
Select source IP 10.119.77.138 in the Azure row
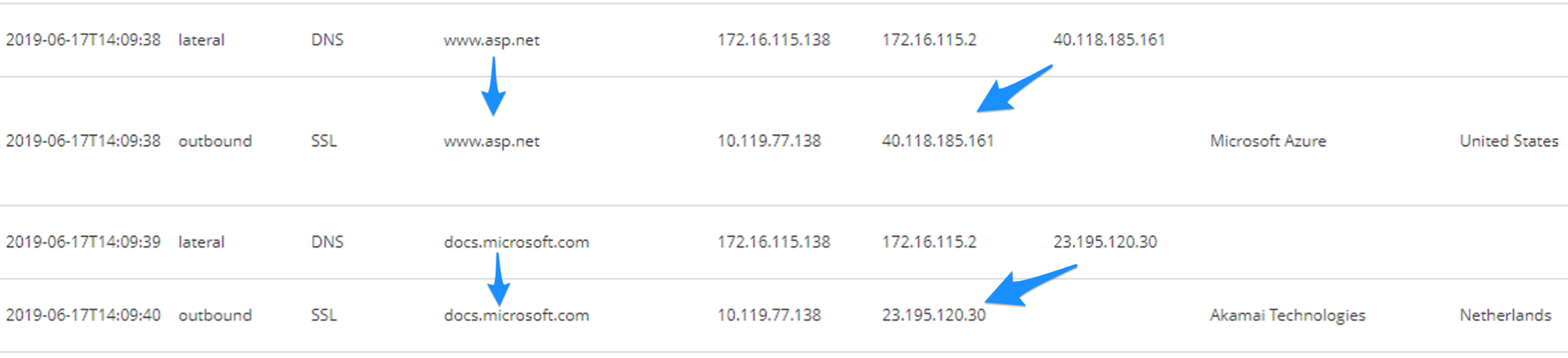point(769,141)
